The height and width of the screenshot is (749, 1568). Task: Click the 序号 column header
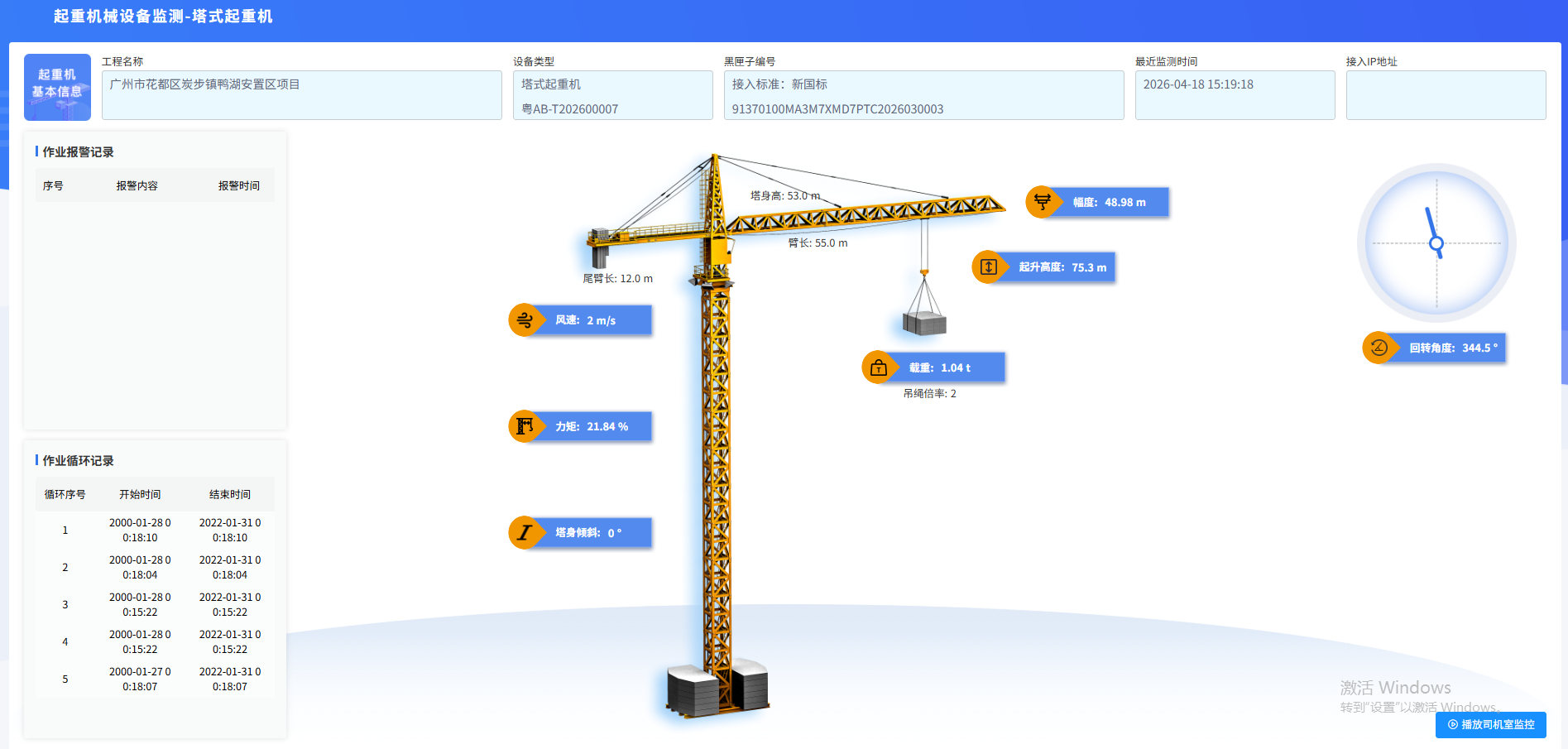pyautogui.click(x=53, y=185)
